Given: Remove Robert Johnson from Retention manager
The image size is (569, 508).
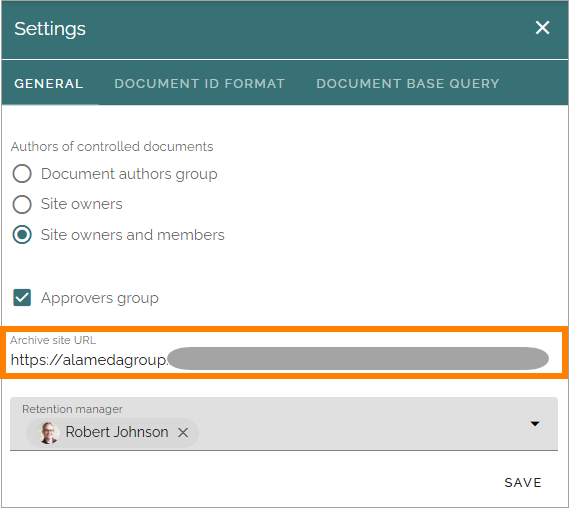Looking at the screenshot, I should pos(183,433).
